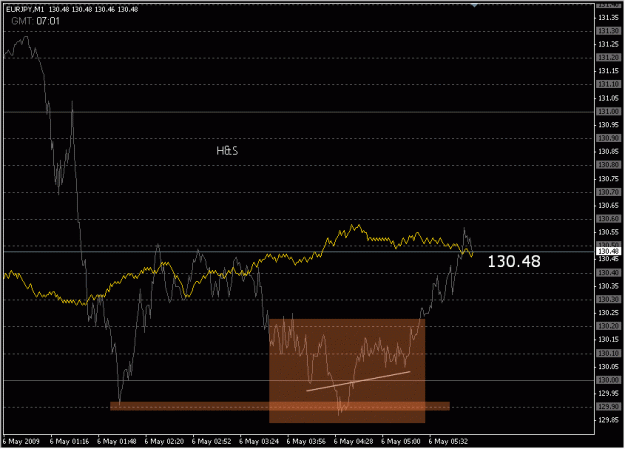Click the 130.85 price axis label

point(608,152)
